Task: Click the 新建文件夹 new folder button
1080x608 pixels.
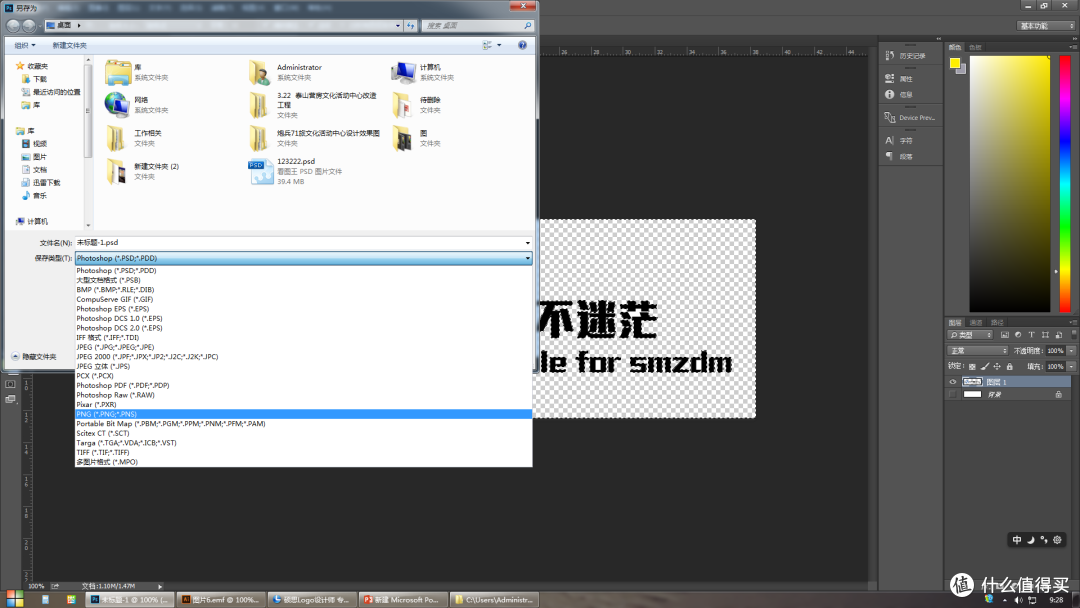Action: point(70,45)
